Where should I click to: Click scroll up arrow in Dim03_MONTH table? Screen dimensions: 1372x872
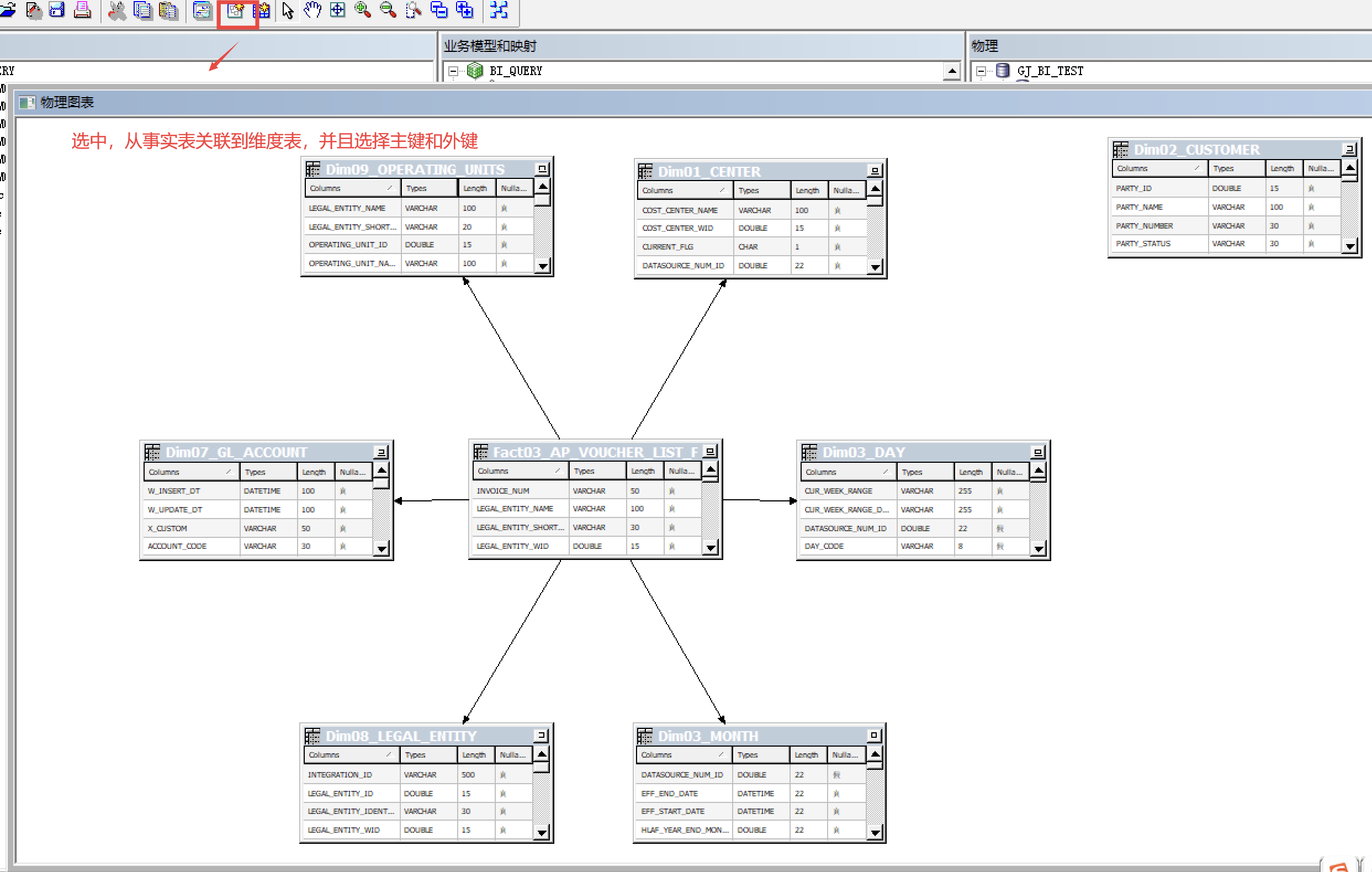875,754
